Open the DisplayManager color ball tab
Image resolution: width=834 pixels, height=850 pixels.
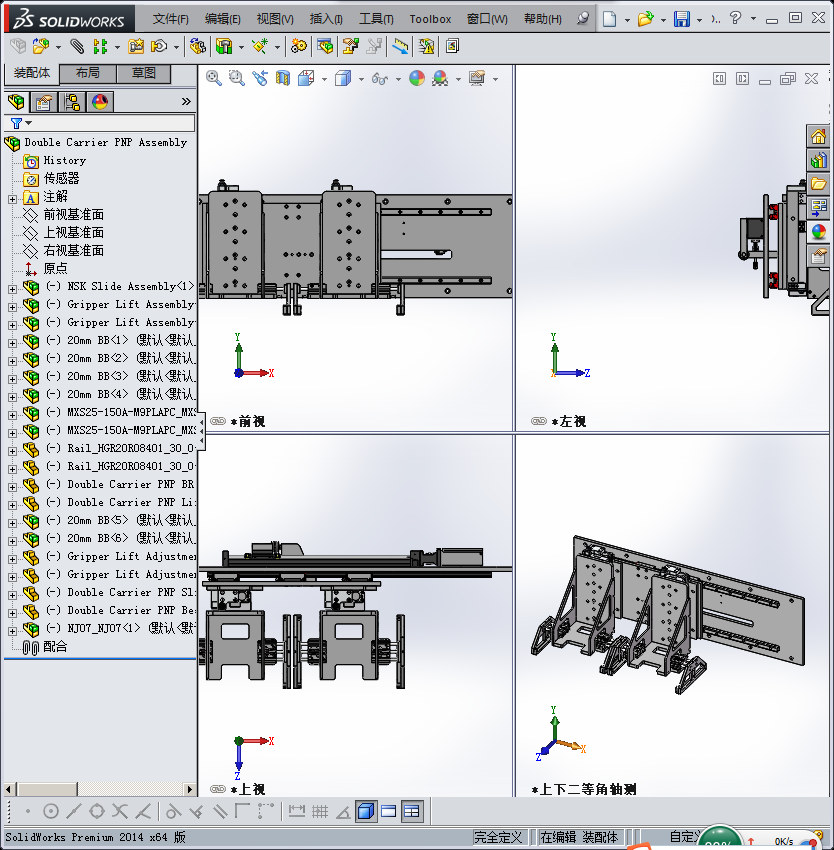[100, 101]
